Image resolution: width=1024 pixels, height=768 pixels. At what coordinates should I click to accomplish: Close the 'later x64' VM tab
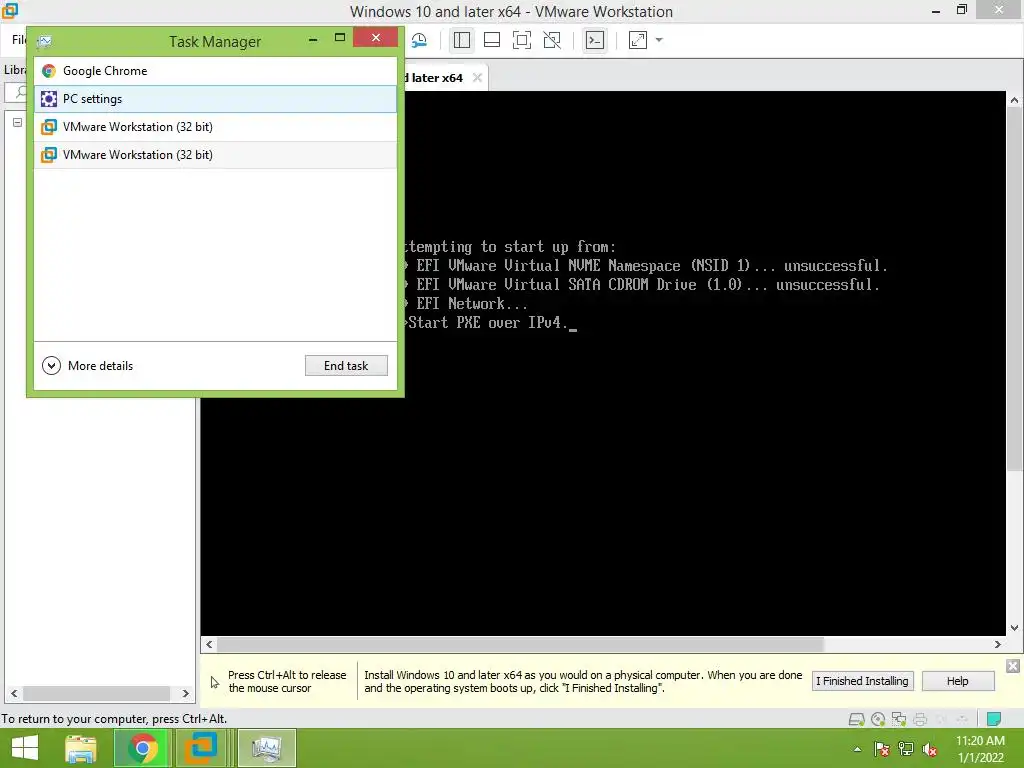pyautogui.click(x=477, y=78)
